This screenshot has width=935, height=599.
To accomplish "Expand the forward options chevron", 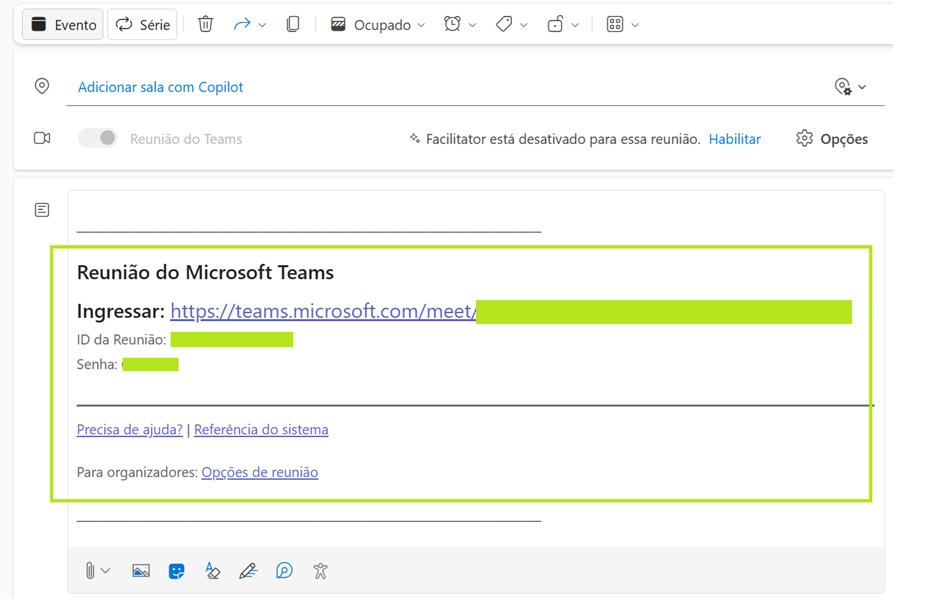I will coord(262,25).
